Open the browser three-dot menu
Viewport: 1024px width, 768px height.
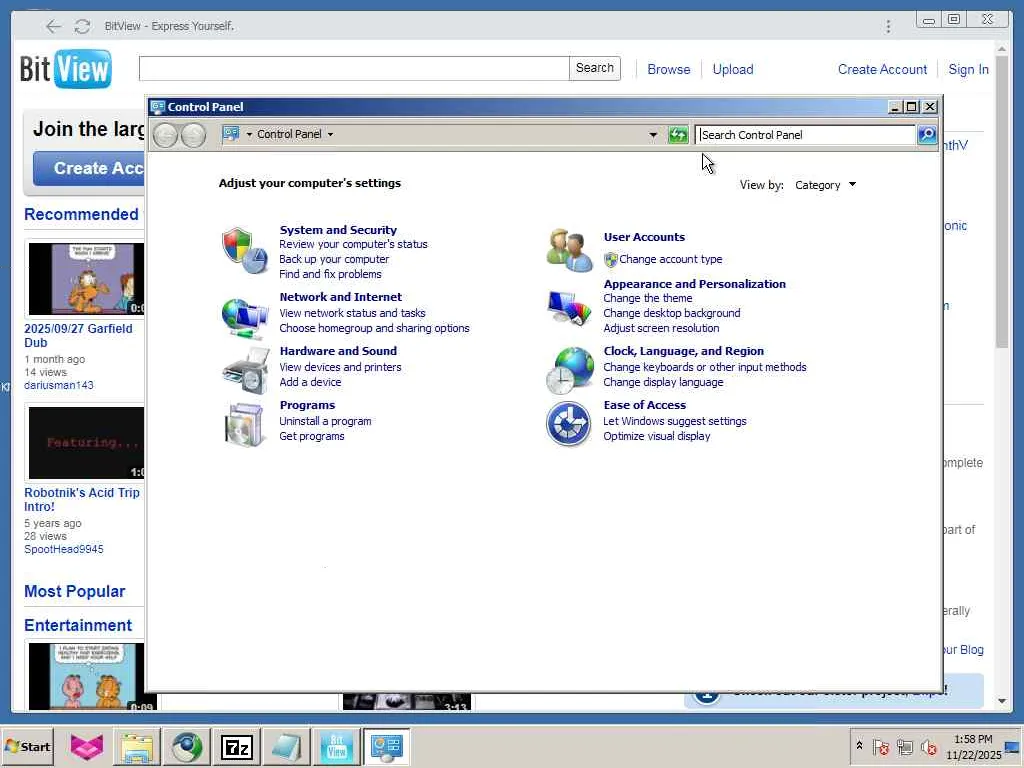pyautogui.click(x=888, y=26)
